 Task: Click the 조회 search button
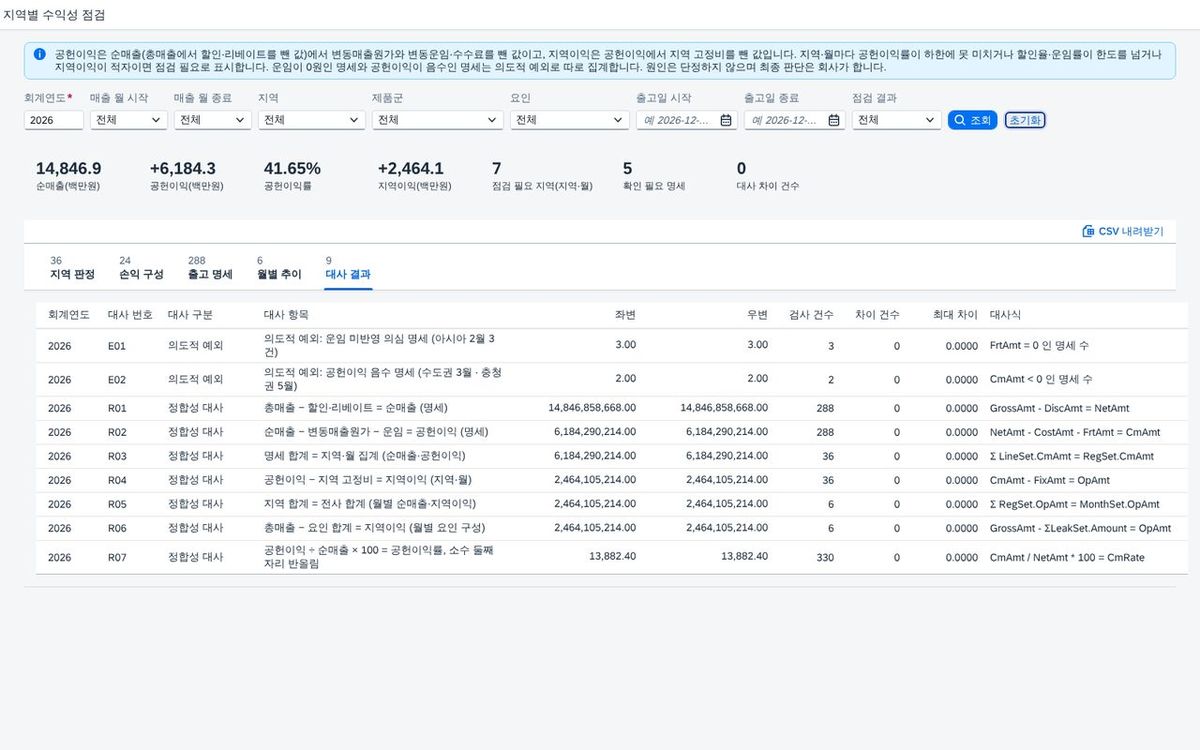pos(972,120)
